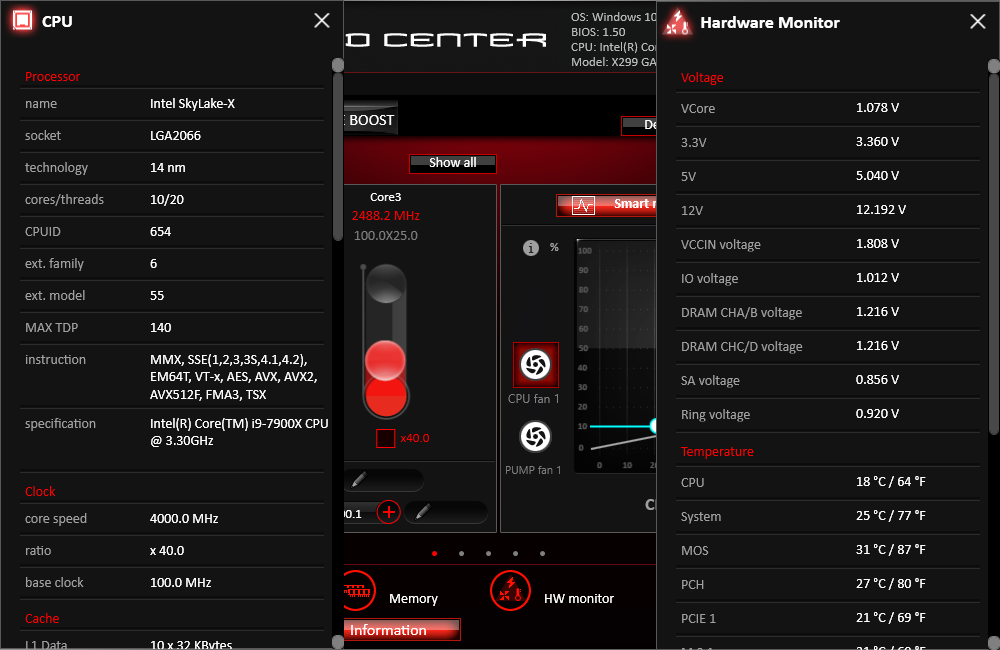1000x650 pixels.
Task: Click the Clock section heading
Action: click(x=40, y=491)
